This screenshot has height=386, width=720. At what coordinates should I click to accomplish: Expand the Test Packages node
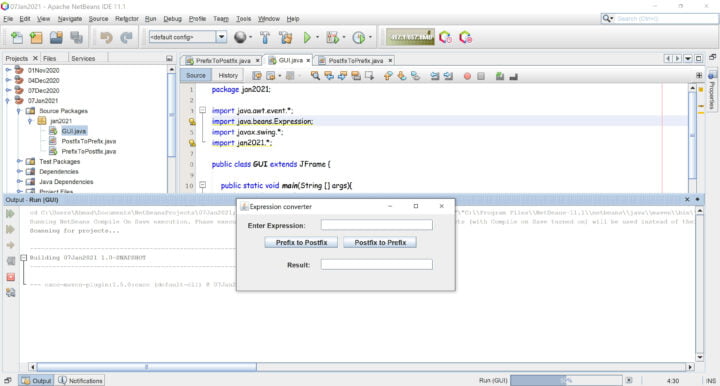tap(19, 161)
